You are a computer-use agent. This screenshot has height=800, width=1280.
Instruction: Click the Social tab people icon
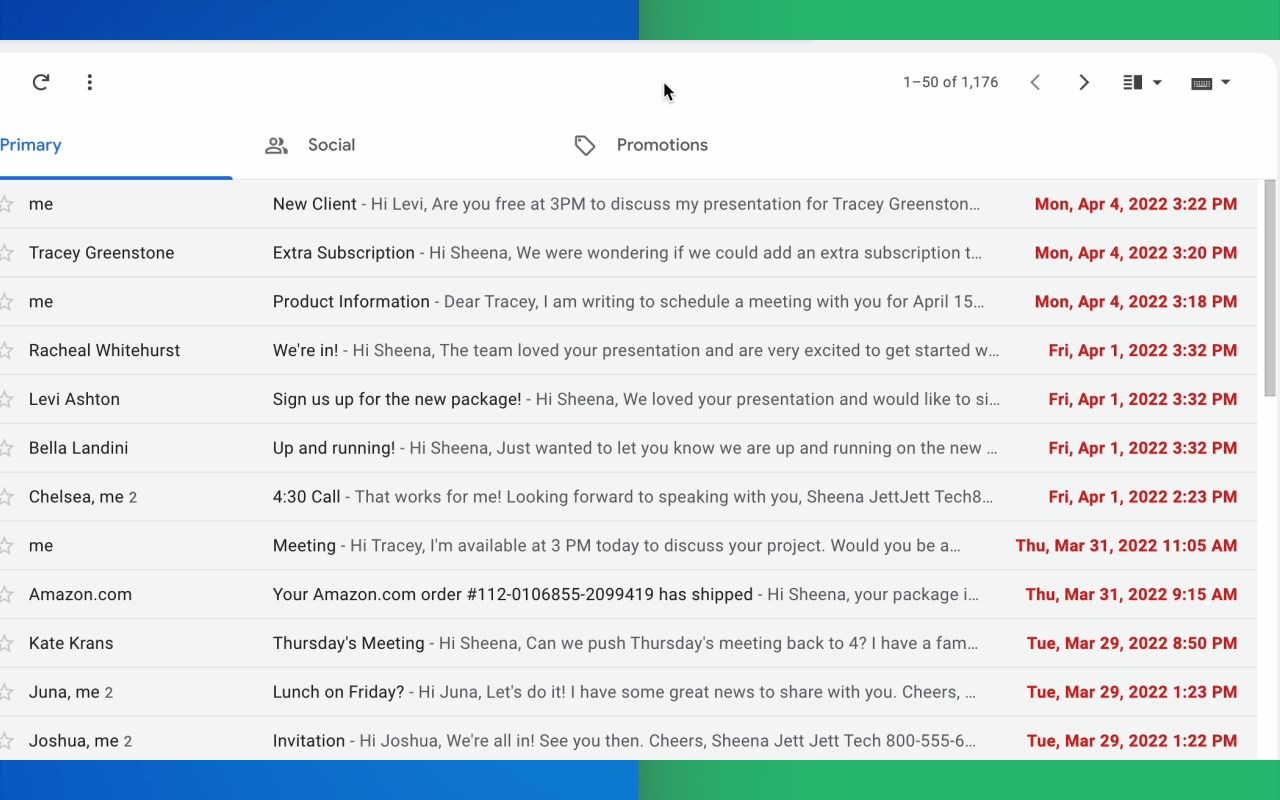[276, 145]
